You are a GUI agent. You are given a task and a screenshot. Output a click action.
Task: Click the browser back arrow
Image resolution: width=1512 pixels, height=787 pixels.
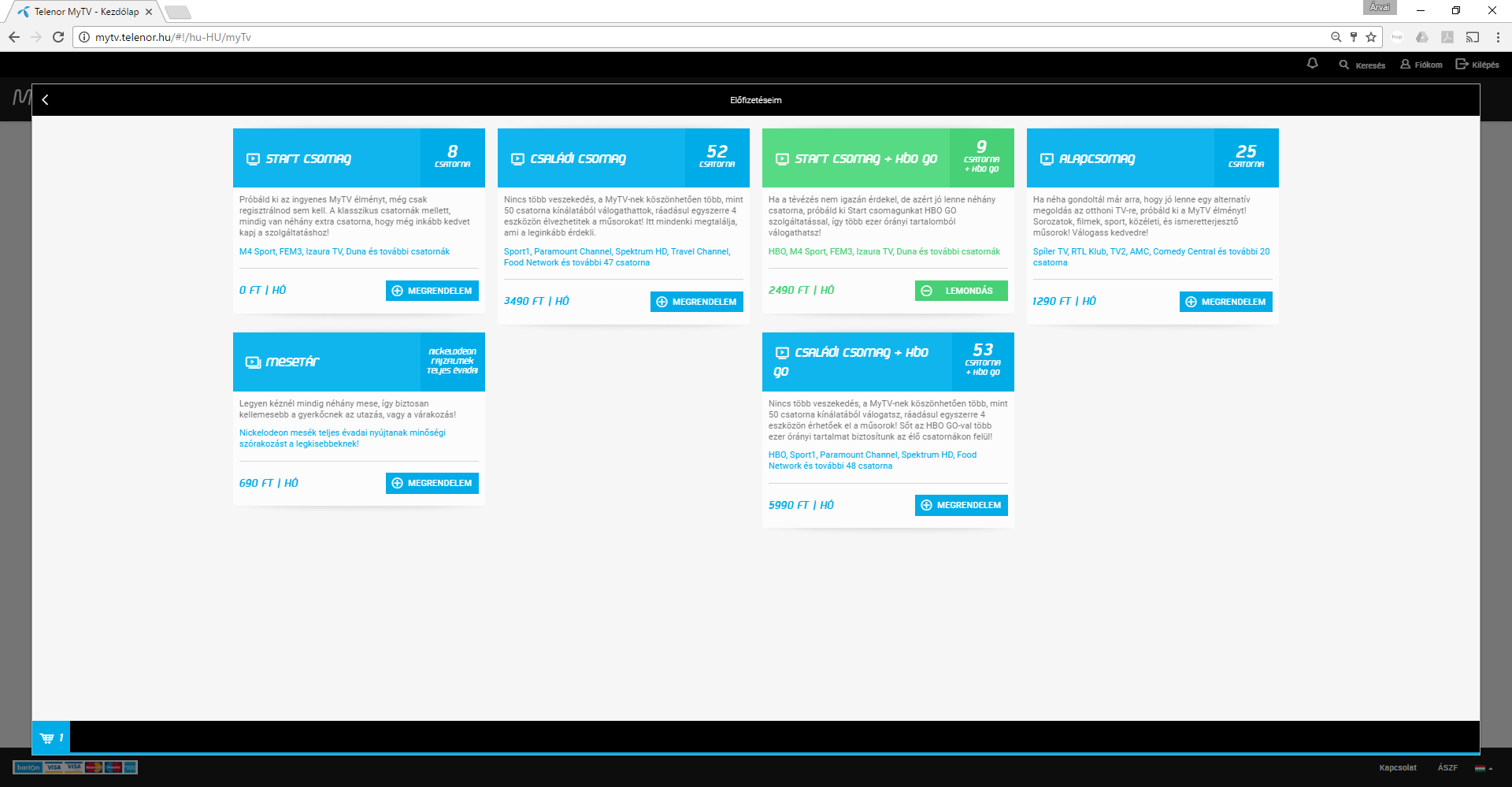(14, 37)
